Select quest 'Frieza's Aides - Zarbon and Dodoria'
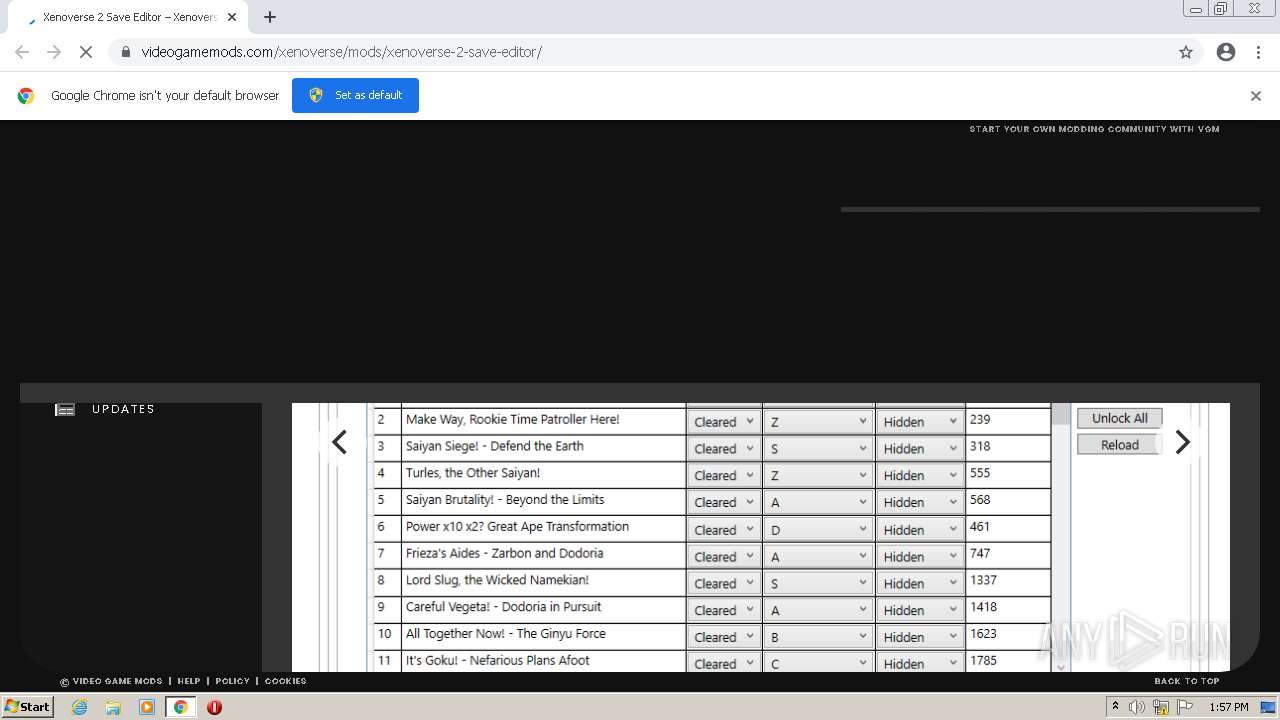 tap(504, 553)
